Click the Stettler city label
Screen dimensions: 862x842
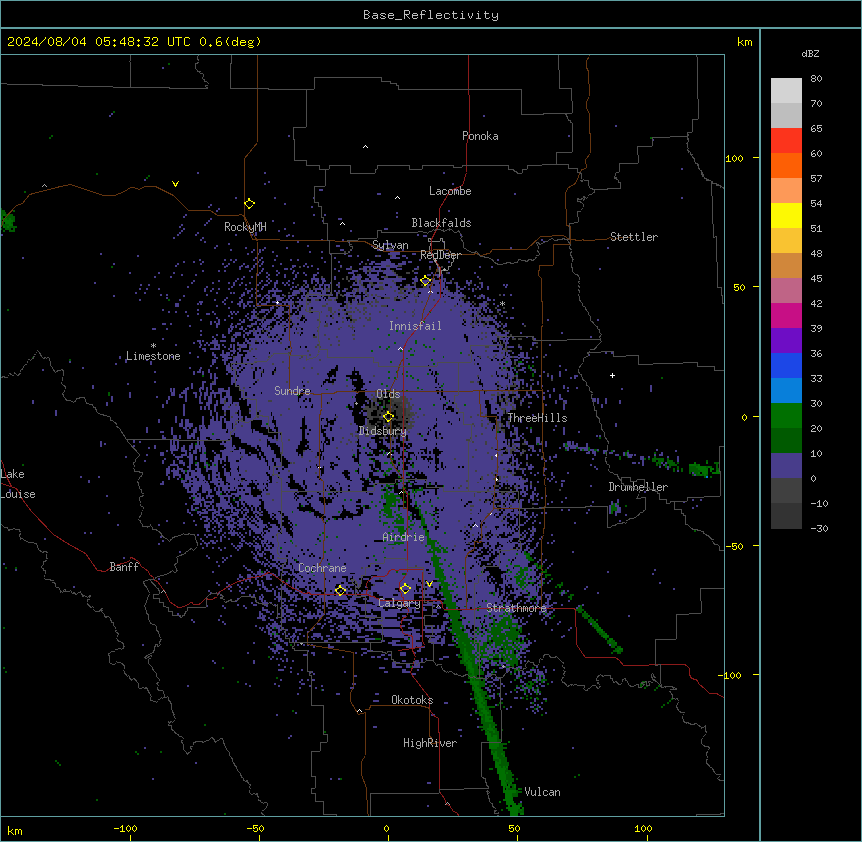click(634, 237)
